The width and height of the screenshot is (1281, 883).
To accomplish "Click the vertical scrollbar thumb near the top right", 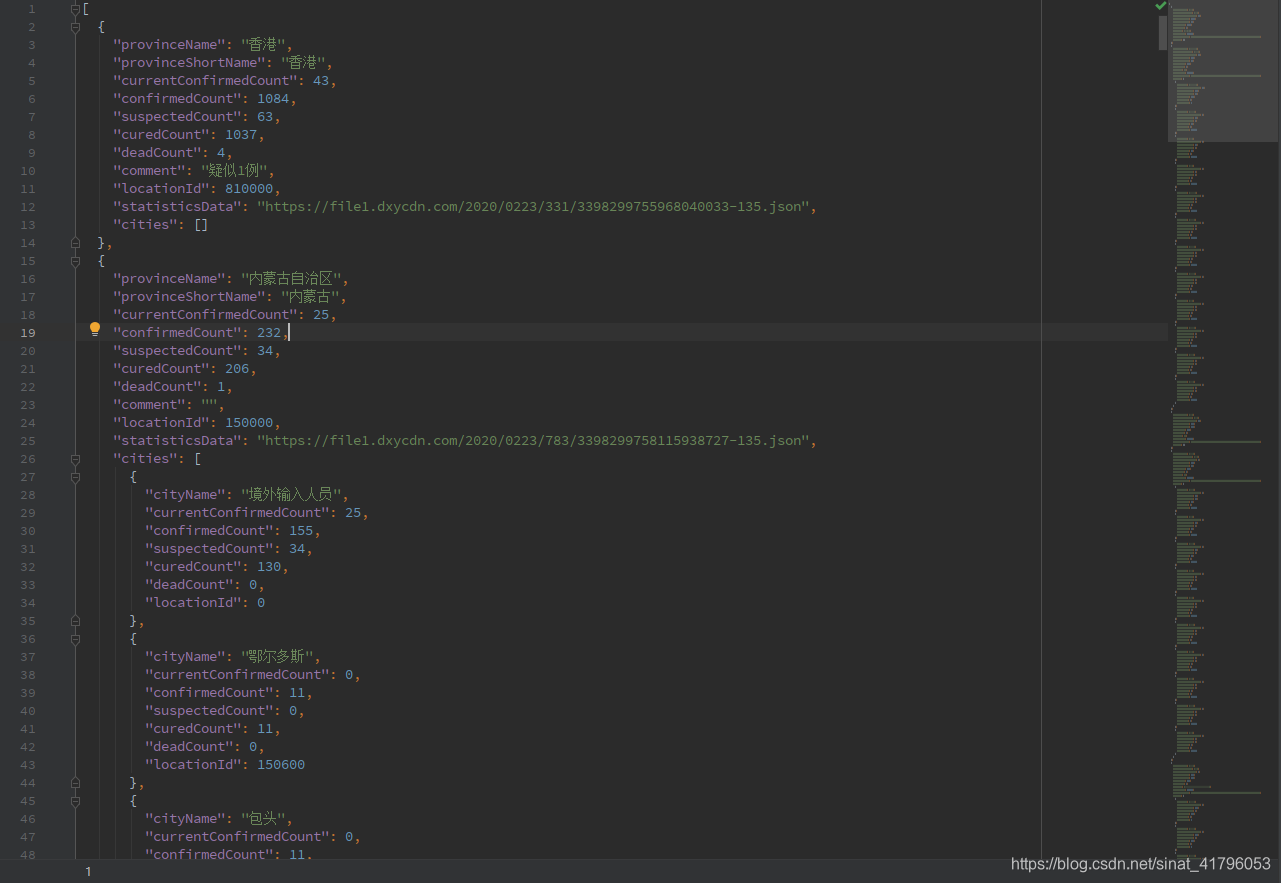I will coord(1163,32).
